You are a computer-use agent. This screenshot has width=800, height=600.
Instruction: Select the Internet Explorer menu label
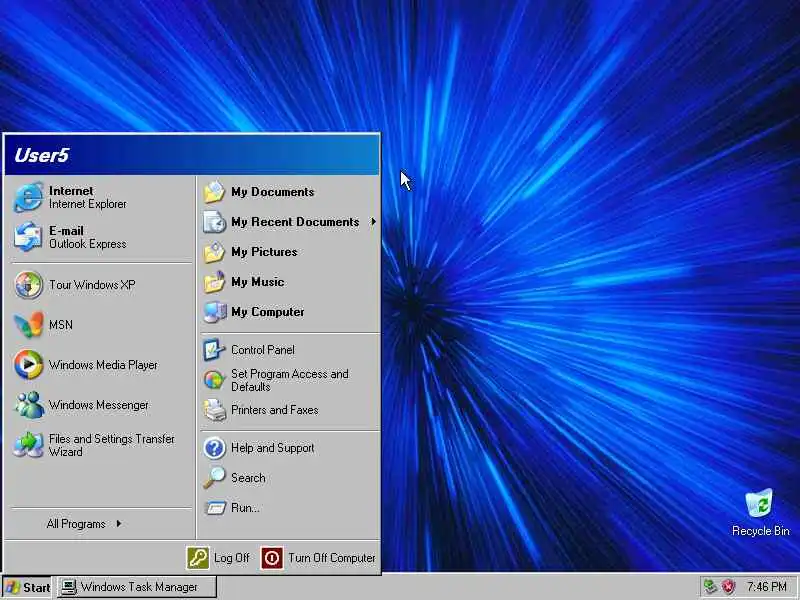click(88, 197)
